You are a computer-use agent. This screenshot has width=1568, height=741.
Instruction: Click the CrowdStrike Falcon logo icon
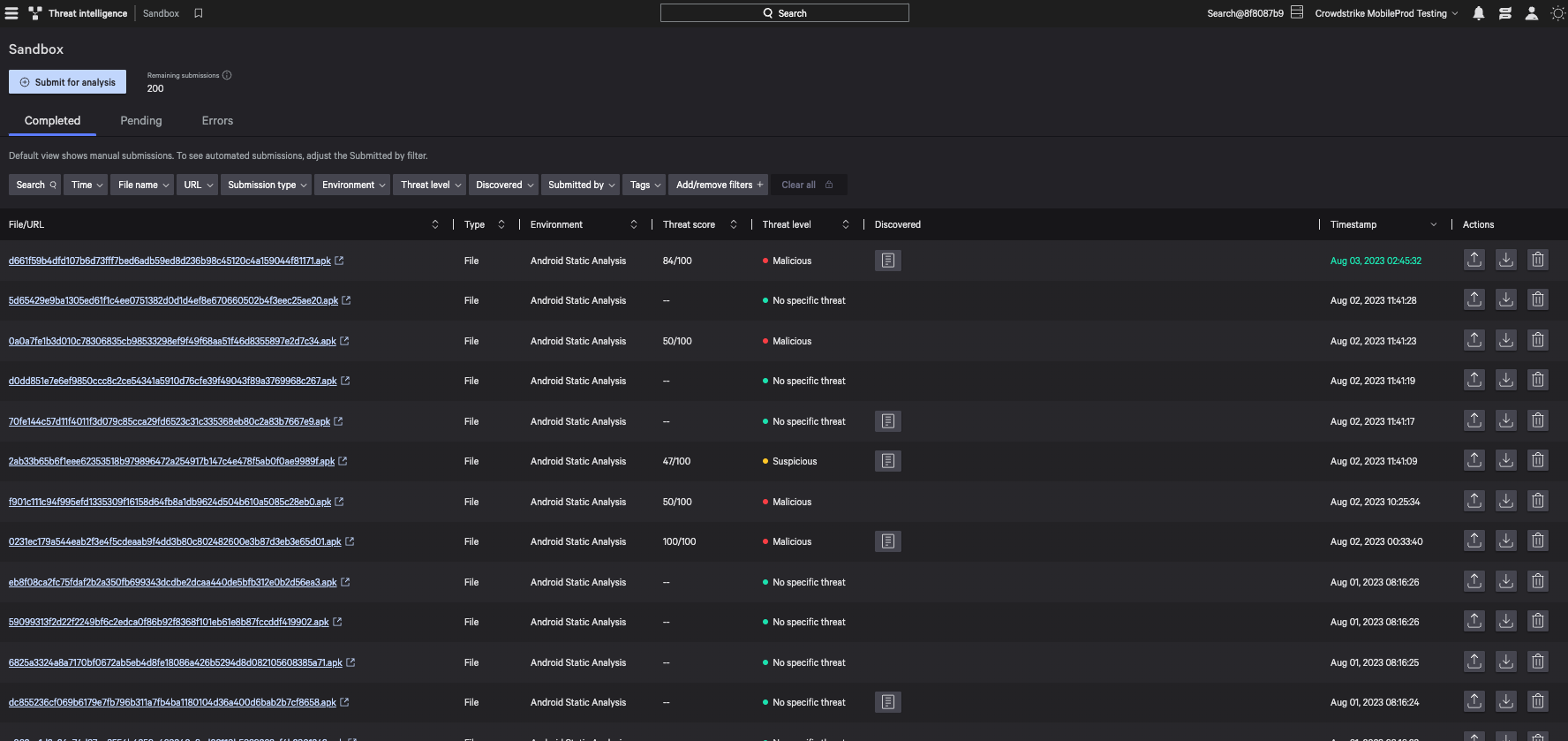pos(35,13)
